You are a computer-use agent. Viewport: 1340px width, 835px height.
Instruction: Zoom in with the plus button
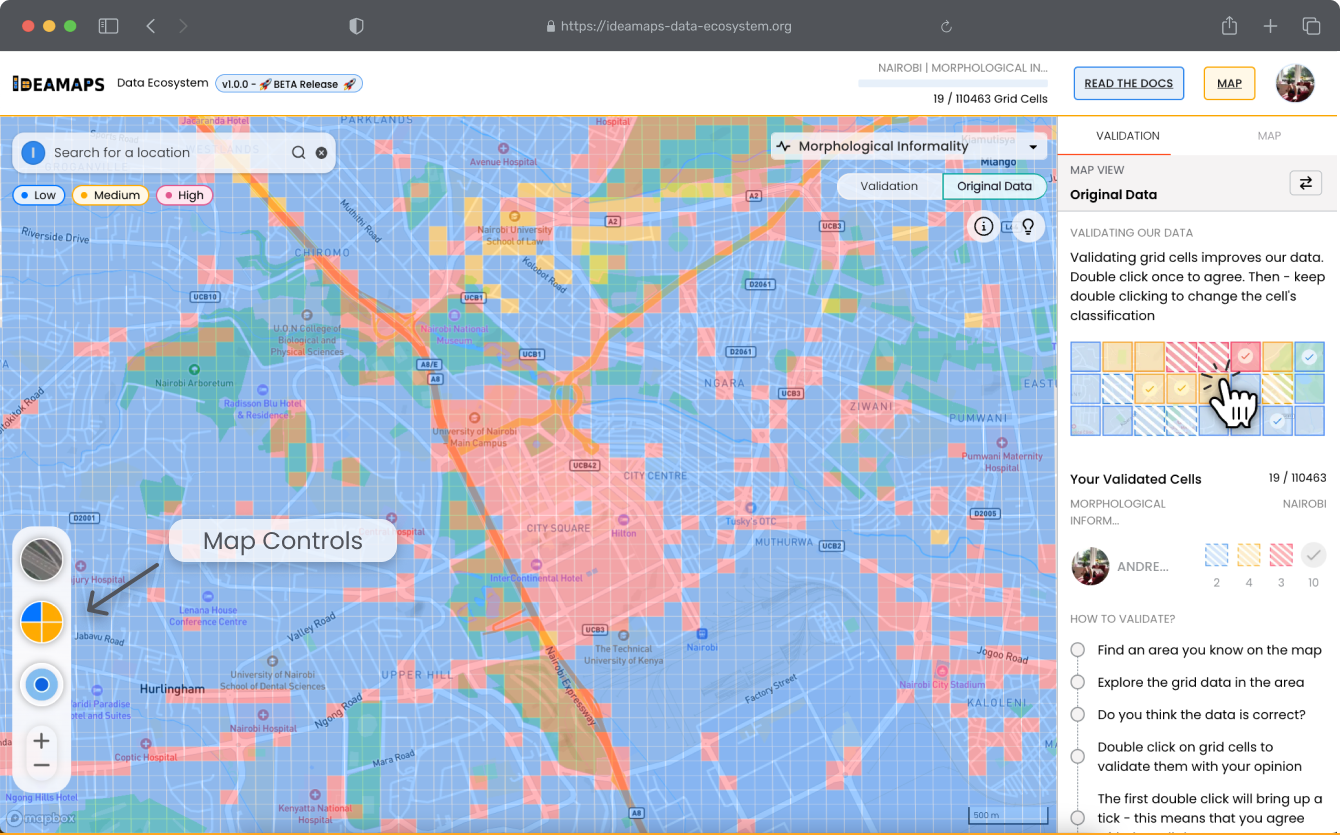(41, 741)
